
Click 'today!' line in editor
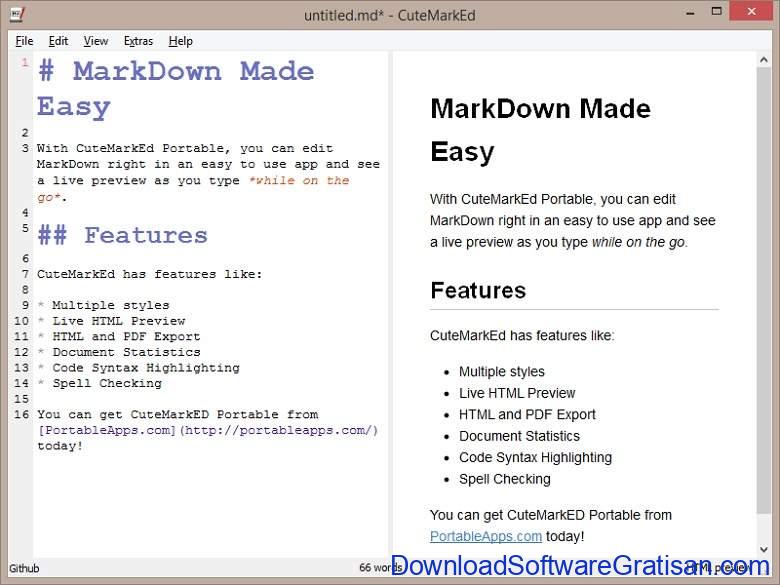[60, 446]
